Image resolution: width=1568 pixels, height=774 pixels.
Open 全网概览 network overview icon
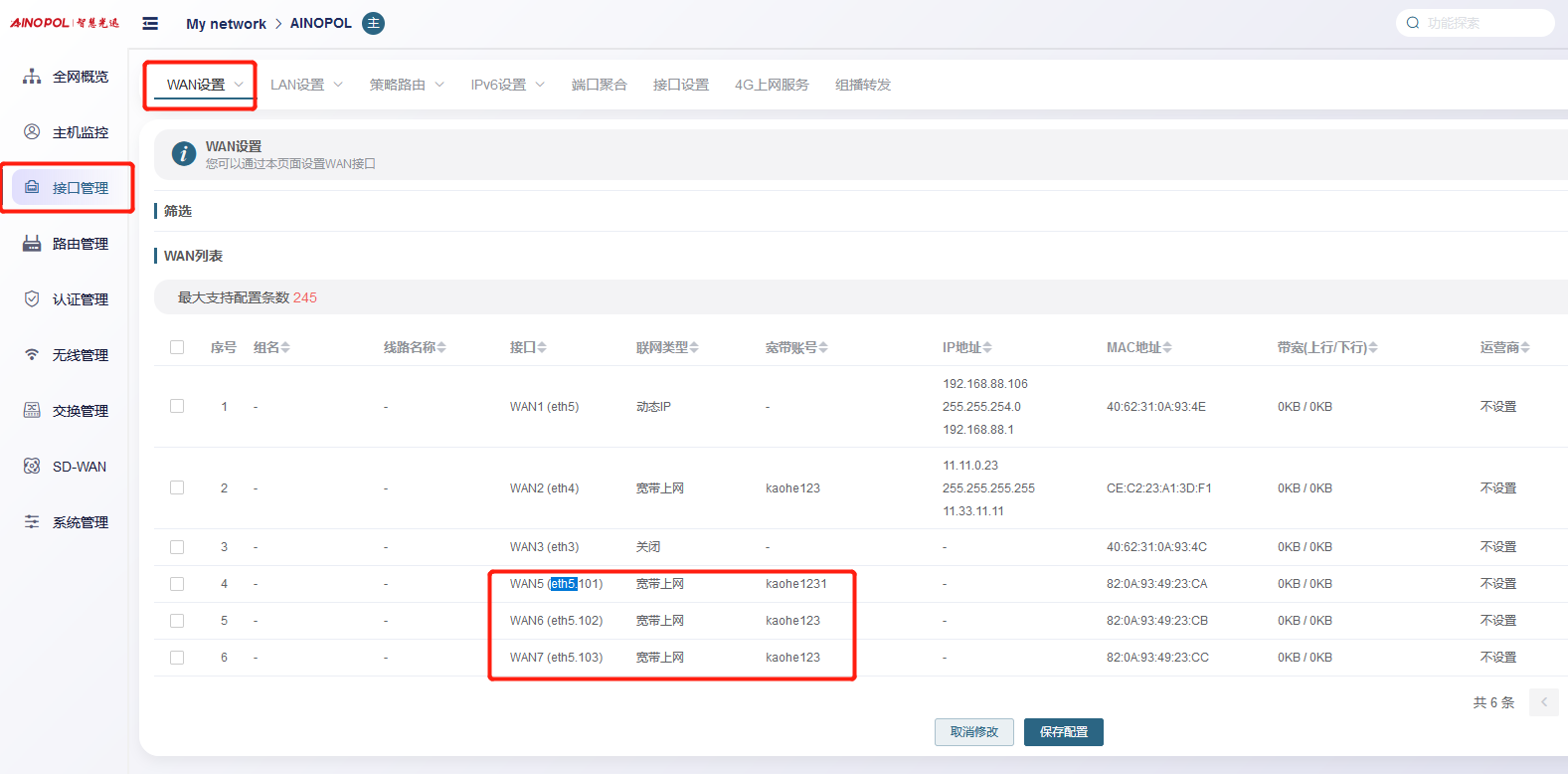[32, 77]
